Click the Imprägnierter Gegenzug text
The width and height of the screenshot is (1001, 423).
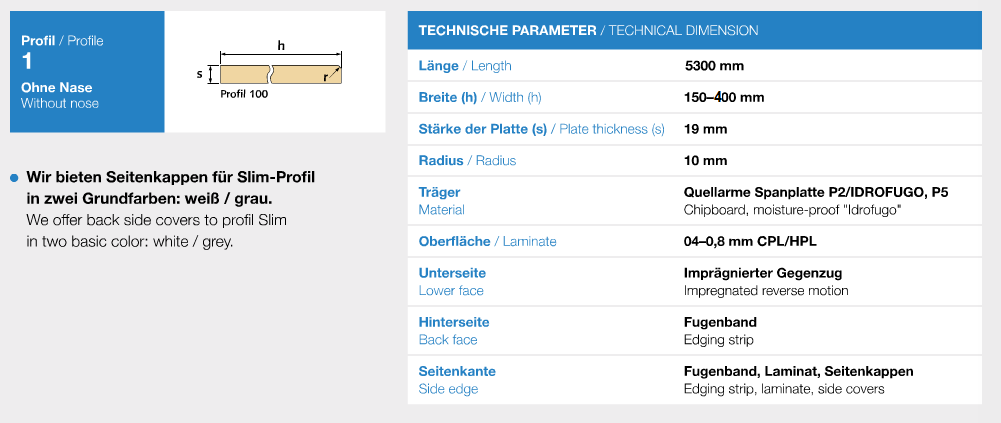tap(763, 273)
